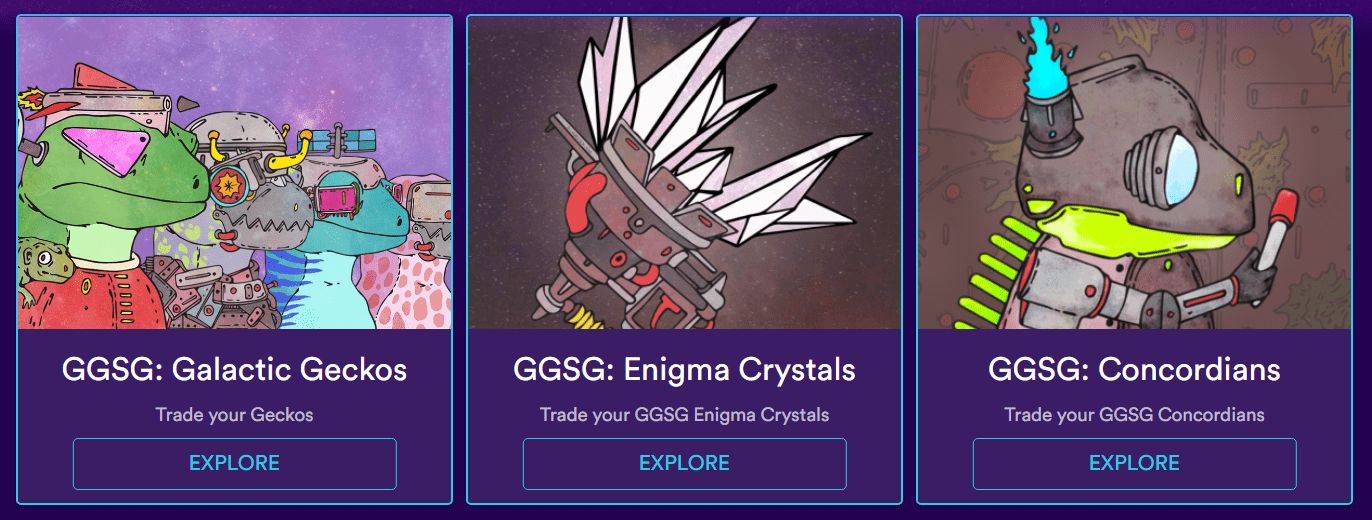Select the GGSG: Concordians title
Screen dimensions: 1372x520
(1134, 370)
